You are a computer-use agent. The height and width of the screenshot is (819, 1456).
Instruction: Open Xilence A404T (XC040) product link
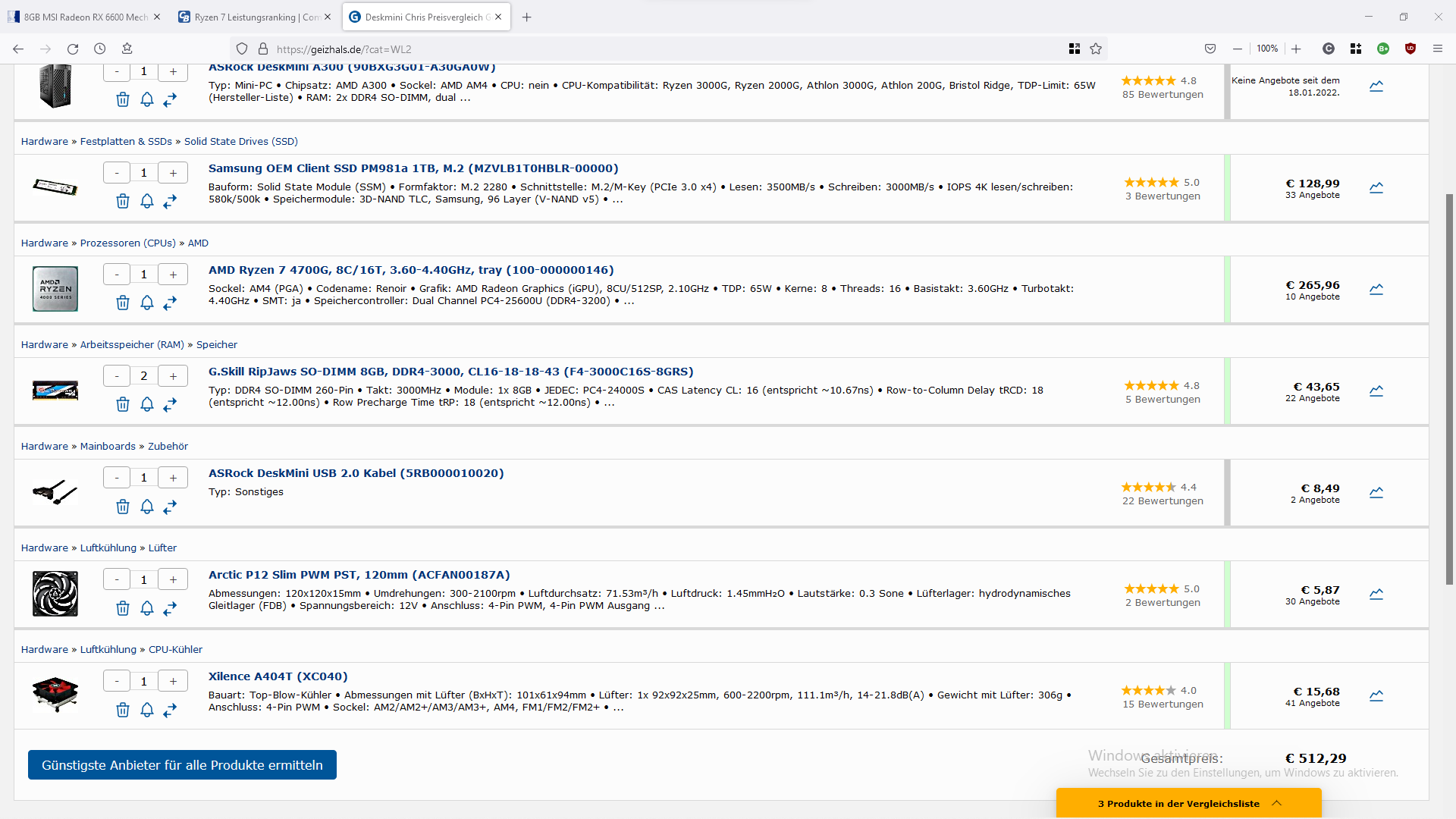(278, 676)
